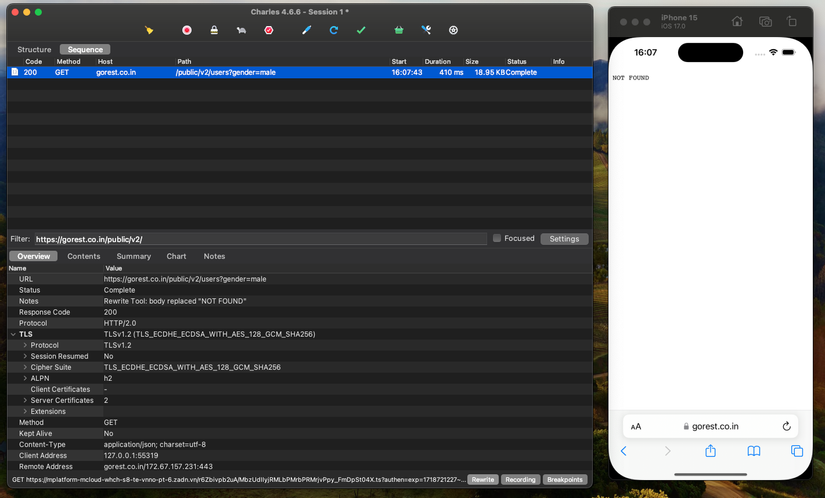The height and width of the screenshot is (498, 825).
Task: Expand the ALPN row
Action: coord(25,378)
